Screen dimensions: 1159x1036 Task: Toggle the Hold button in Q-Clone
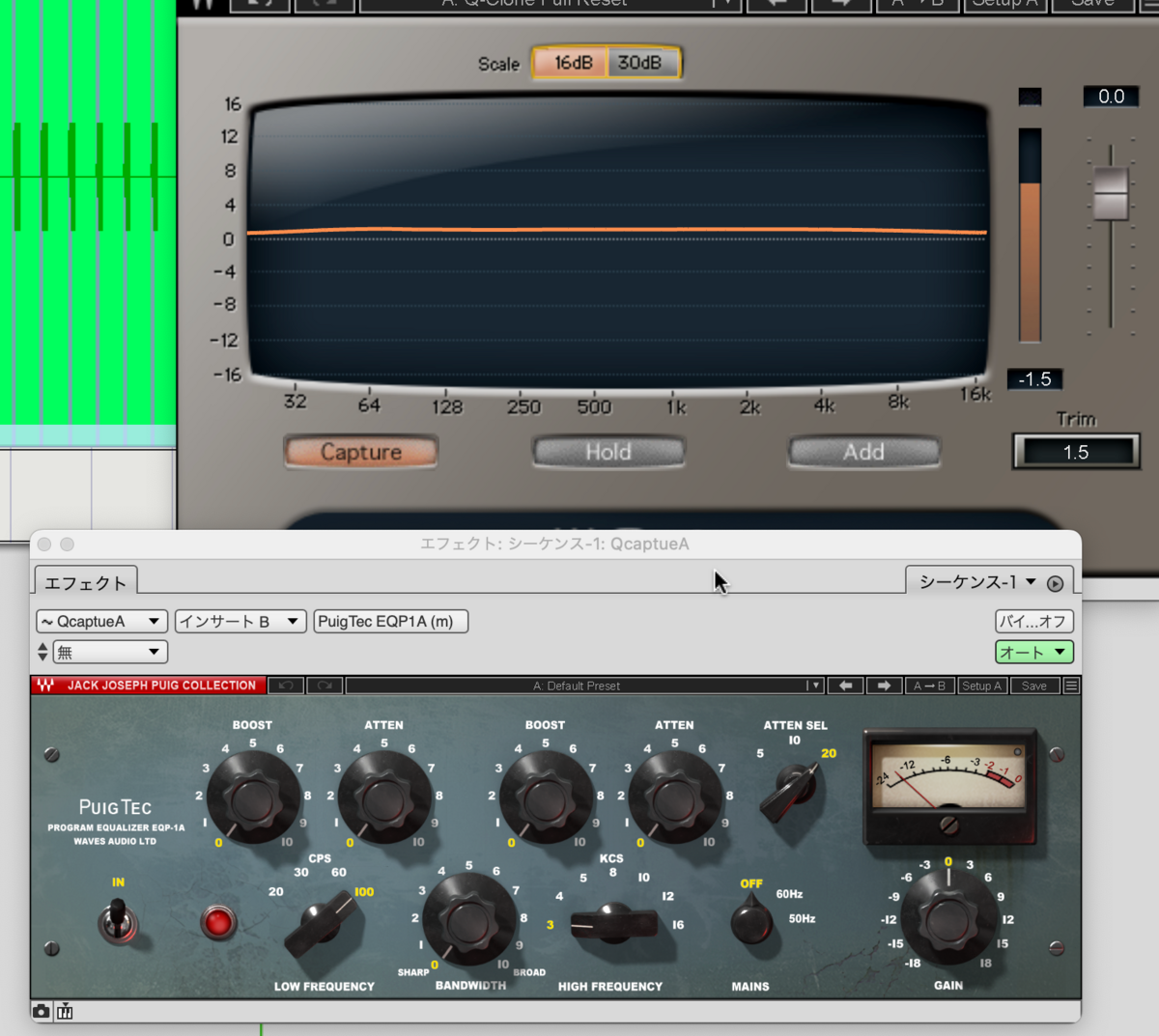point(608,452)
